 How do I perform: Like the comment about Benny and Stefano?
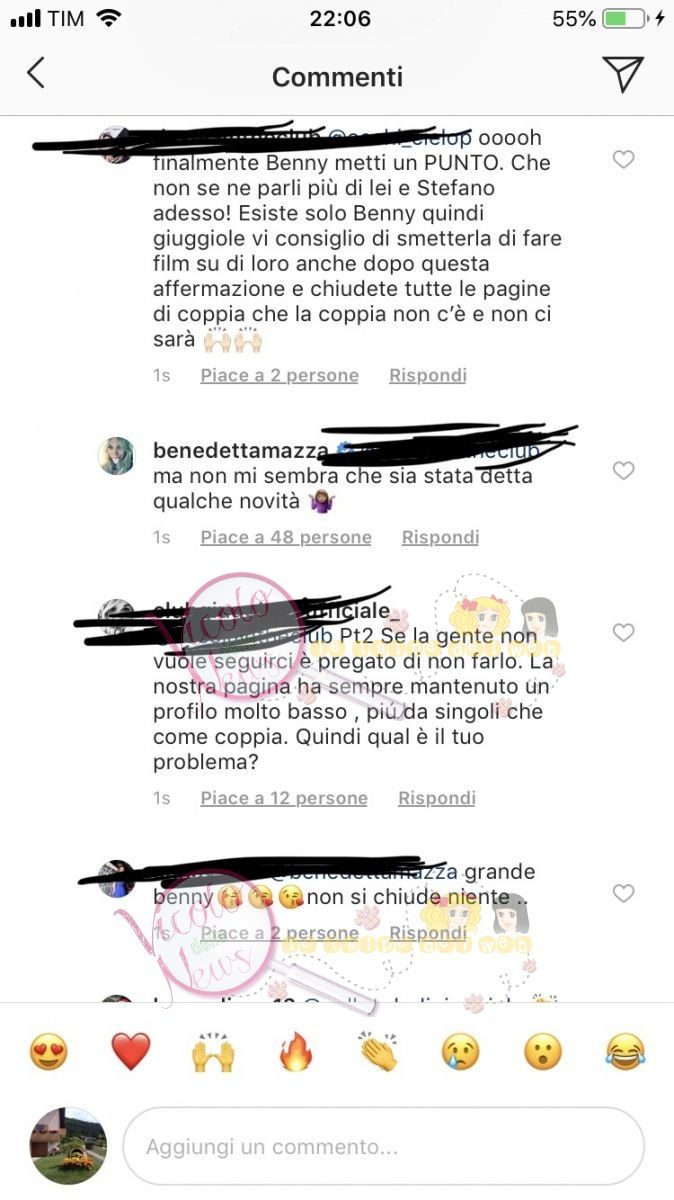[623, 159]
